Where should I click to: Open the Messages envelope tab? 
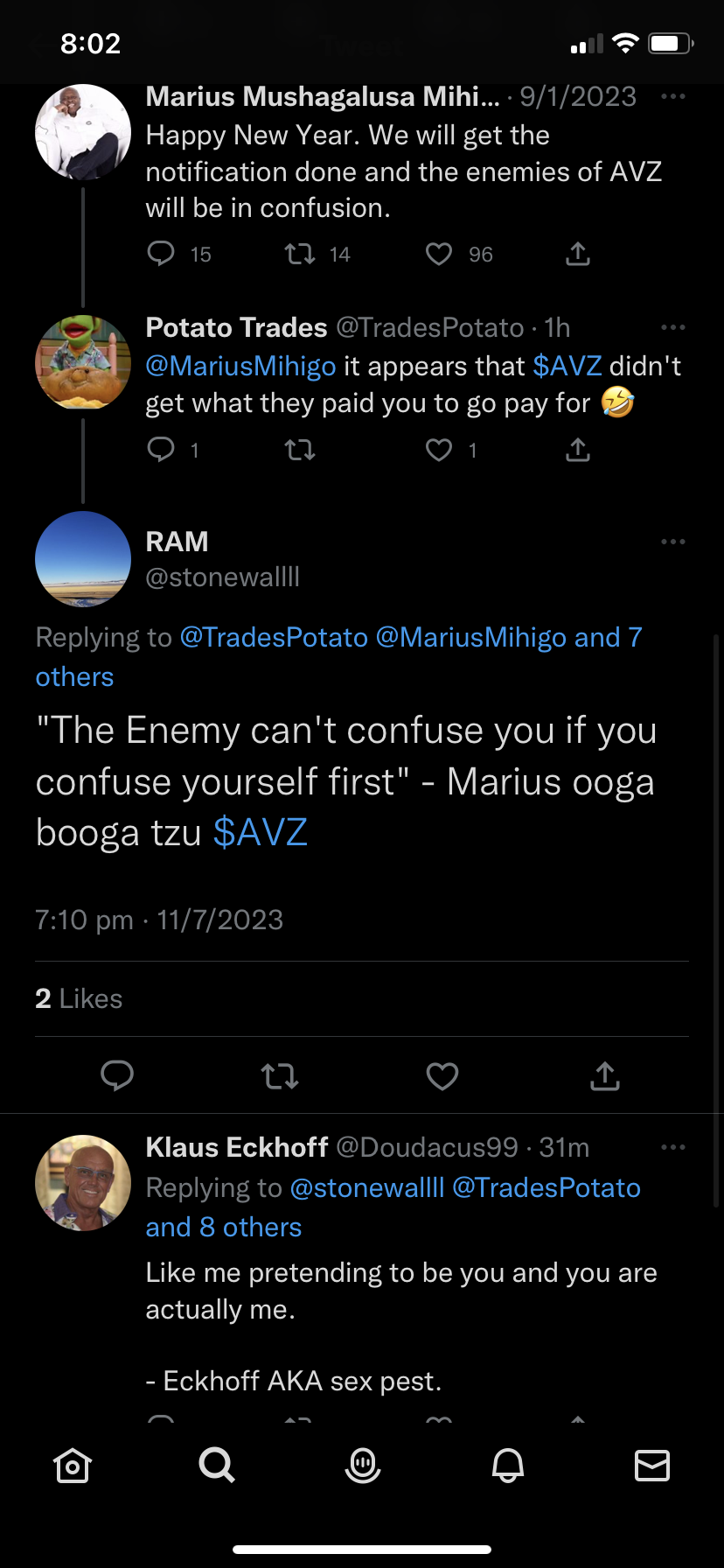(652, 1465)
